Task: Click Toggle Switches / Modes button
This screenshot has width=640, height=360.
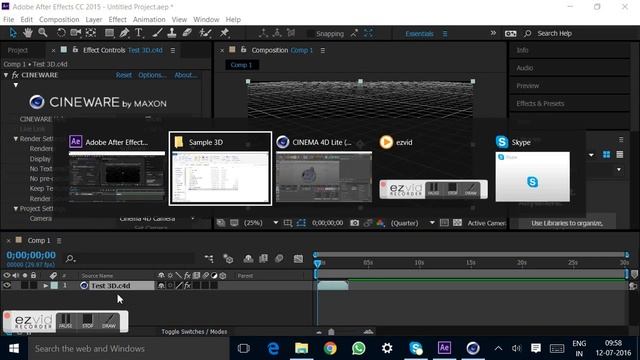Action: pos(194,331)
